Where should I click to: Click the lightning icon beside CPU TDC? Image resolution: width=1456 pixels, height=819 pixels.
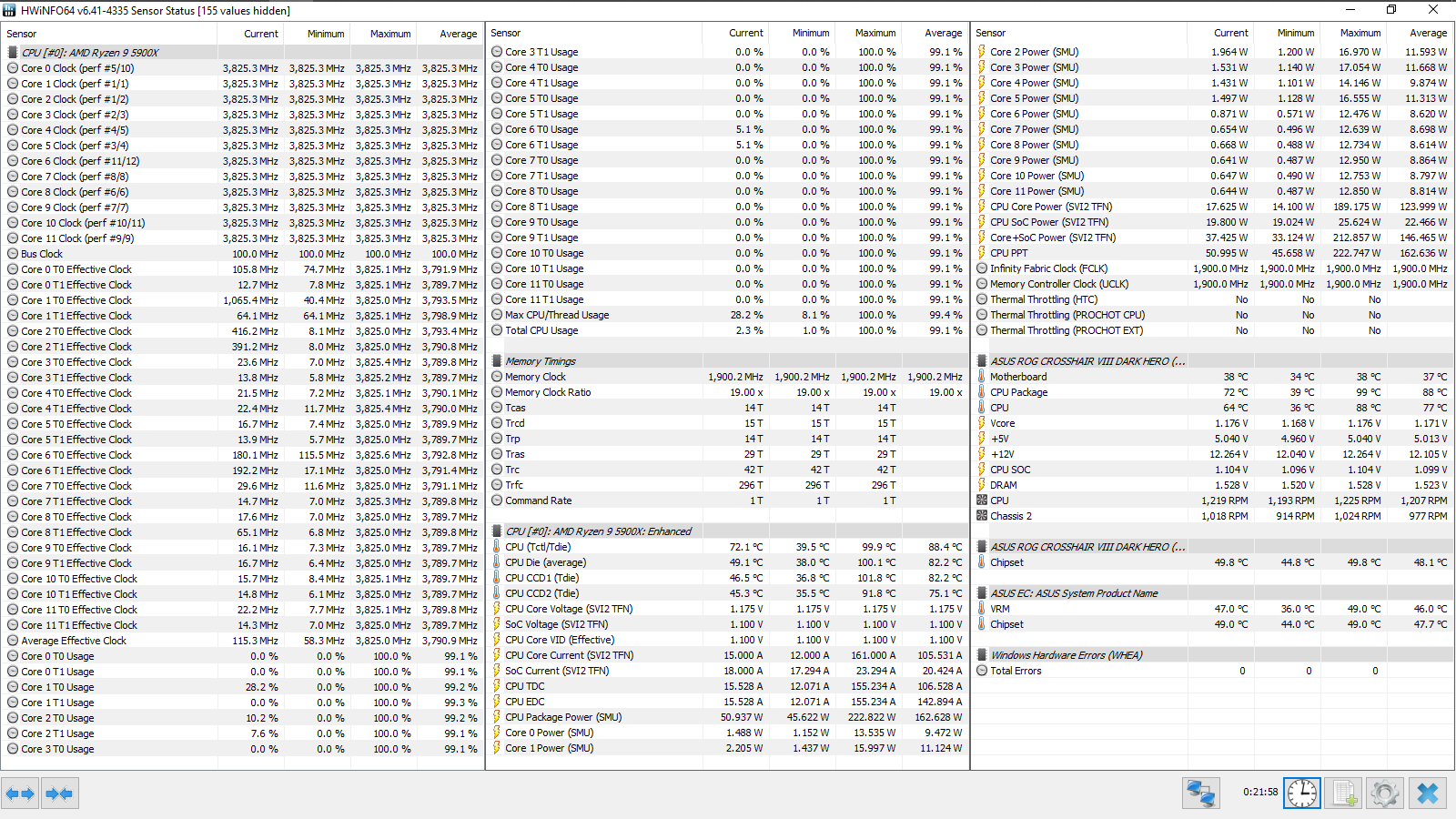point(497,686)
